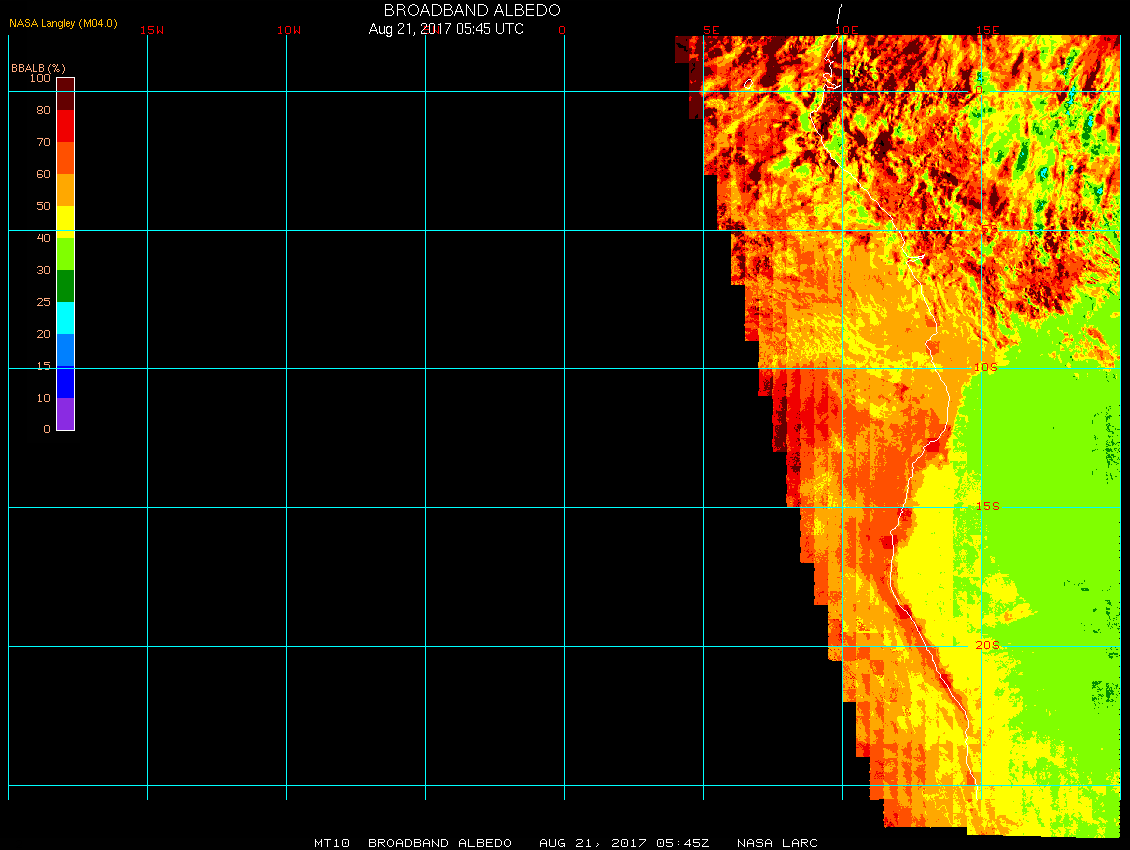Click the legend value 20

point(44,334)
